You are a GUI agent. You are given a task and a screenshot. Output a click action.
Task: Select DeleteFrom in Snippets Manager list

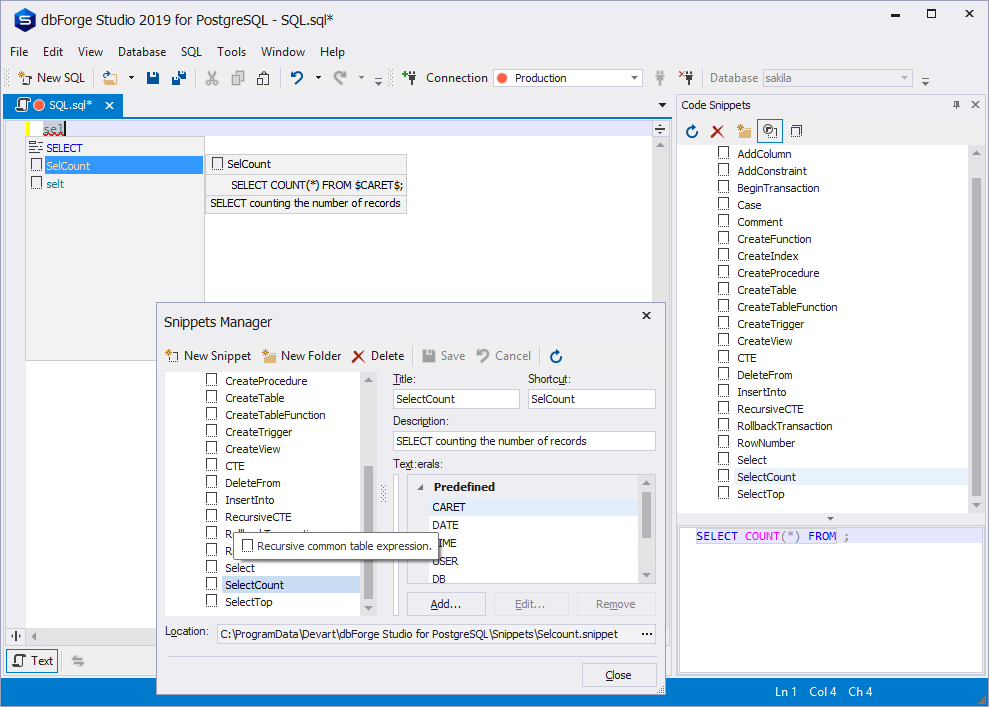coord(252,483)
